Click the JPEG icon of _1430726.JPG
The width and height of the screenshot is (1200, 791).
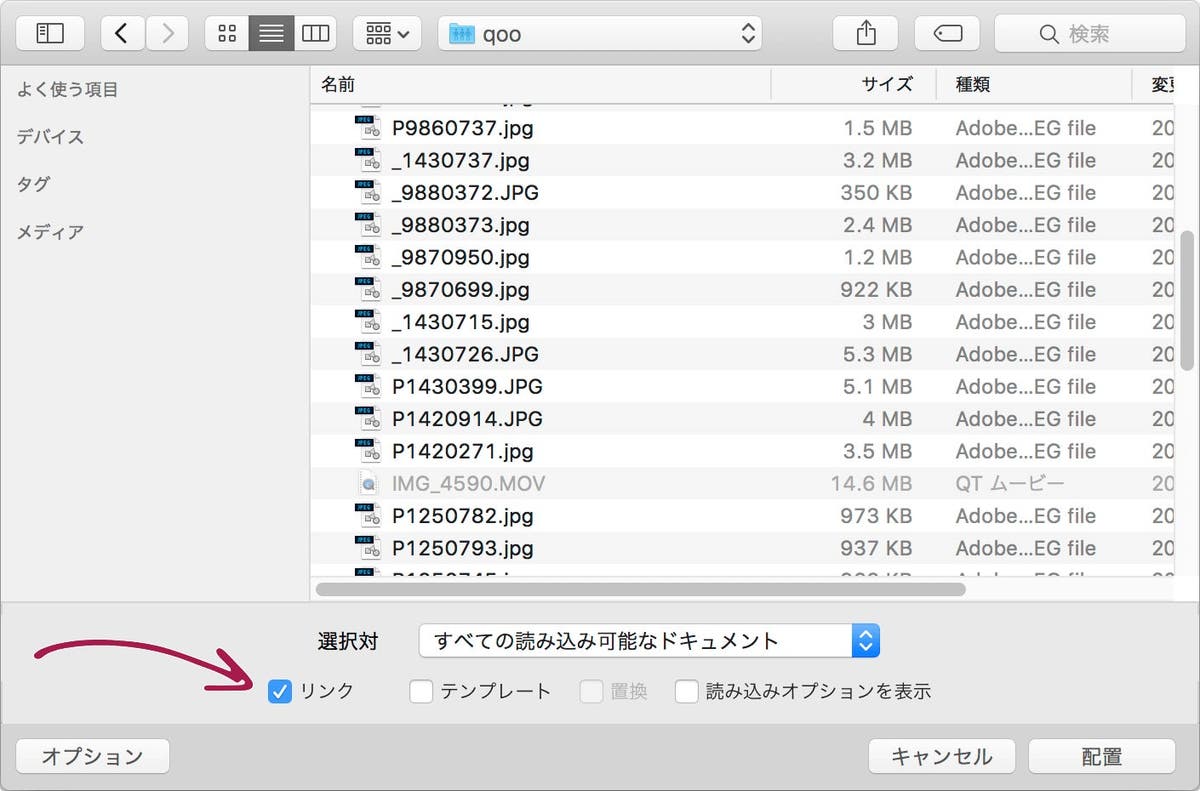coord(368,354)
